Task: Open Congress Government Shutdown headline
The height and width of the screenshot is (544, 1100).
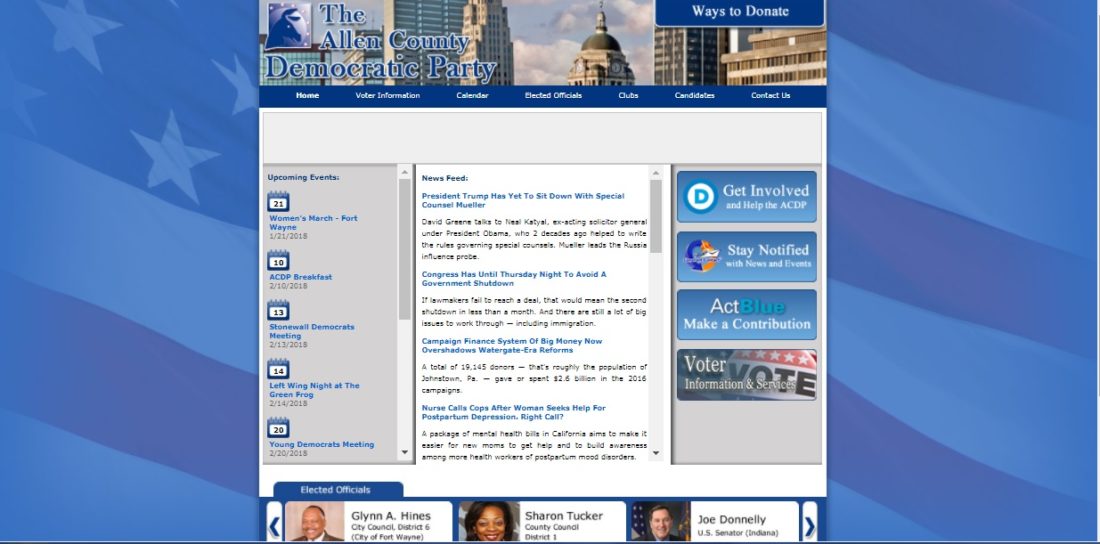Action: click(514, 279)
